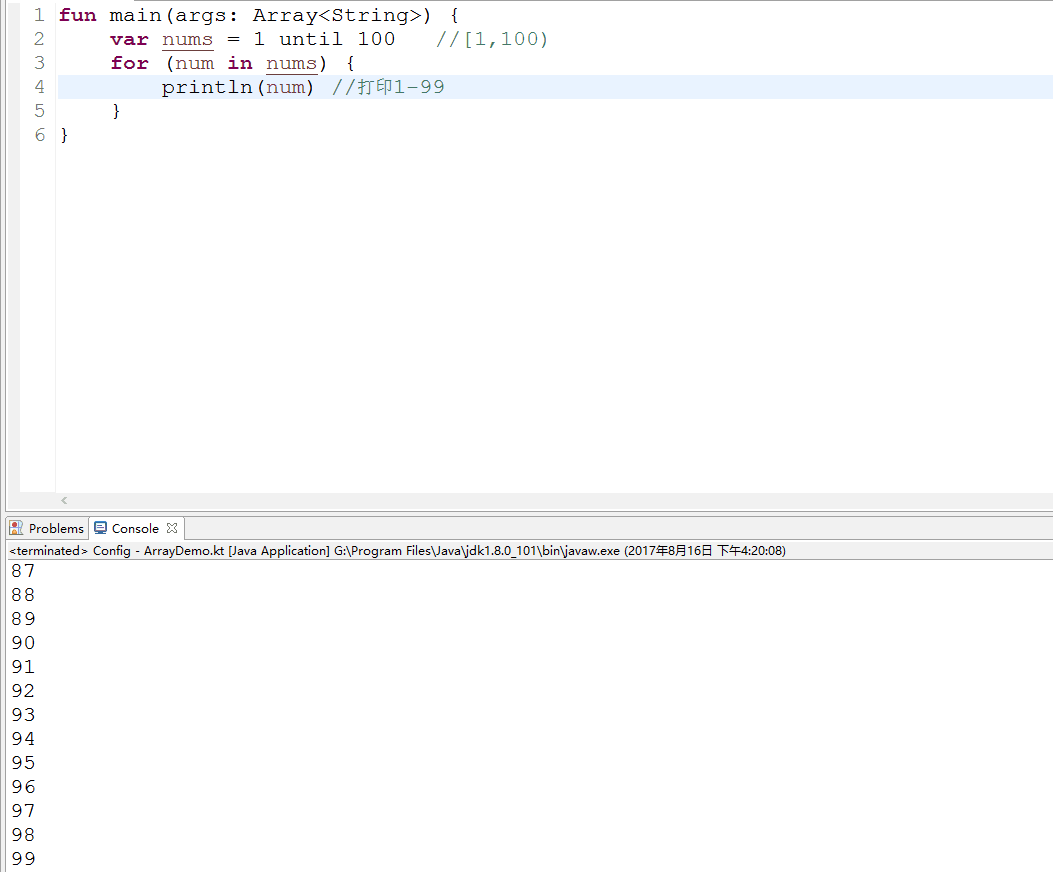This screenshot has height=872, width=1053.
Task: Click the Console monitor icon
Action: 101,528
